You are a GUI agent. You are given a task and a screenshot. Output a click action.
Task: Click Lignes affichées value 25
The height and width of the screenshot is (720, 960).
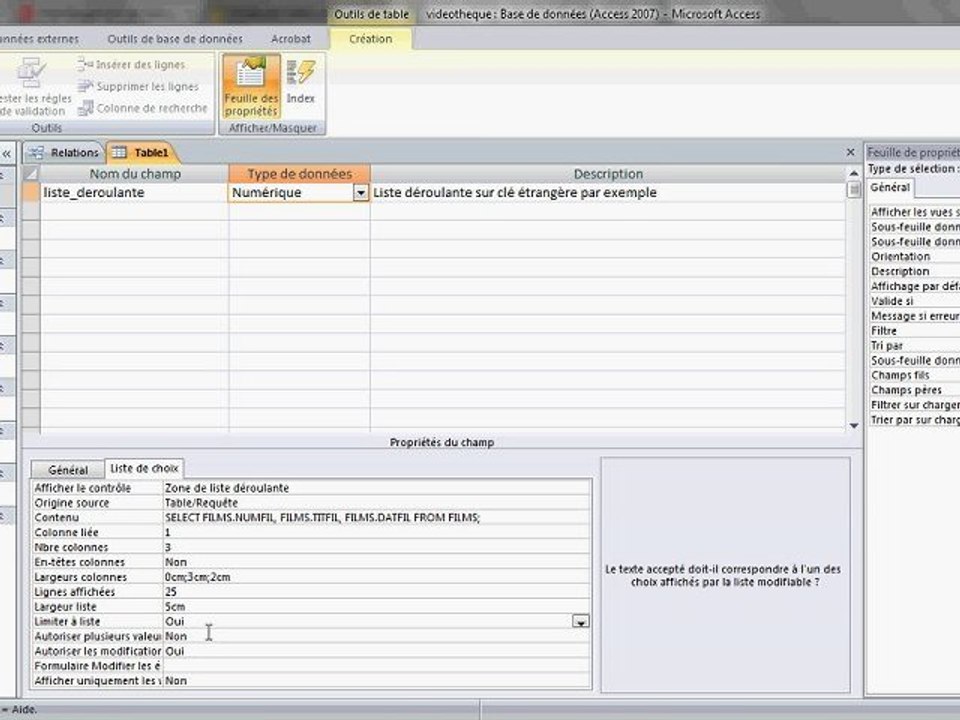377,591
